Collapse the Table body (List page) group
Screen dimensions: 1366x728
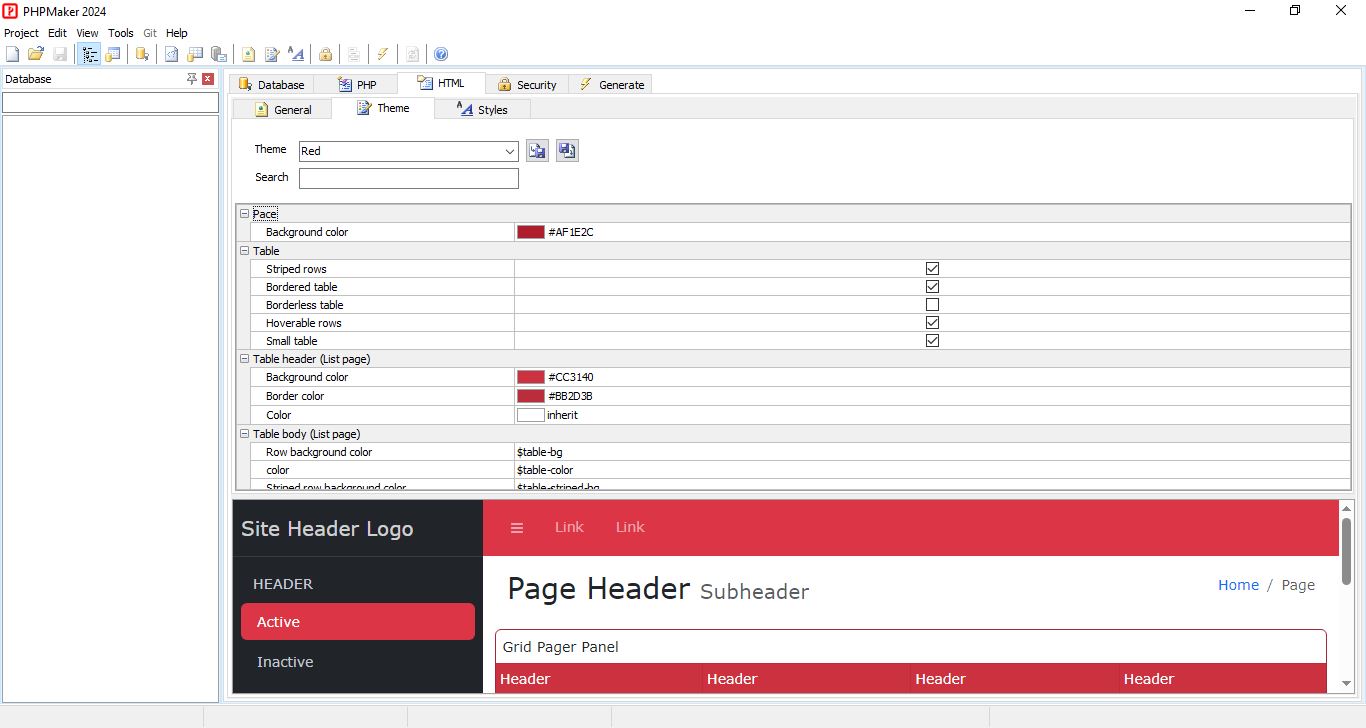(x=244, y=434)
